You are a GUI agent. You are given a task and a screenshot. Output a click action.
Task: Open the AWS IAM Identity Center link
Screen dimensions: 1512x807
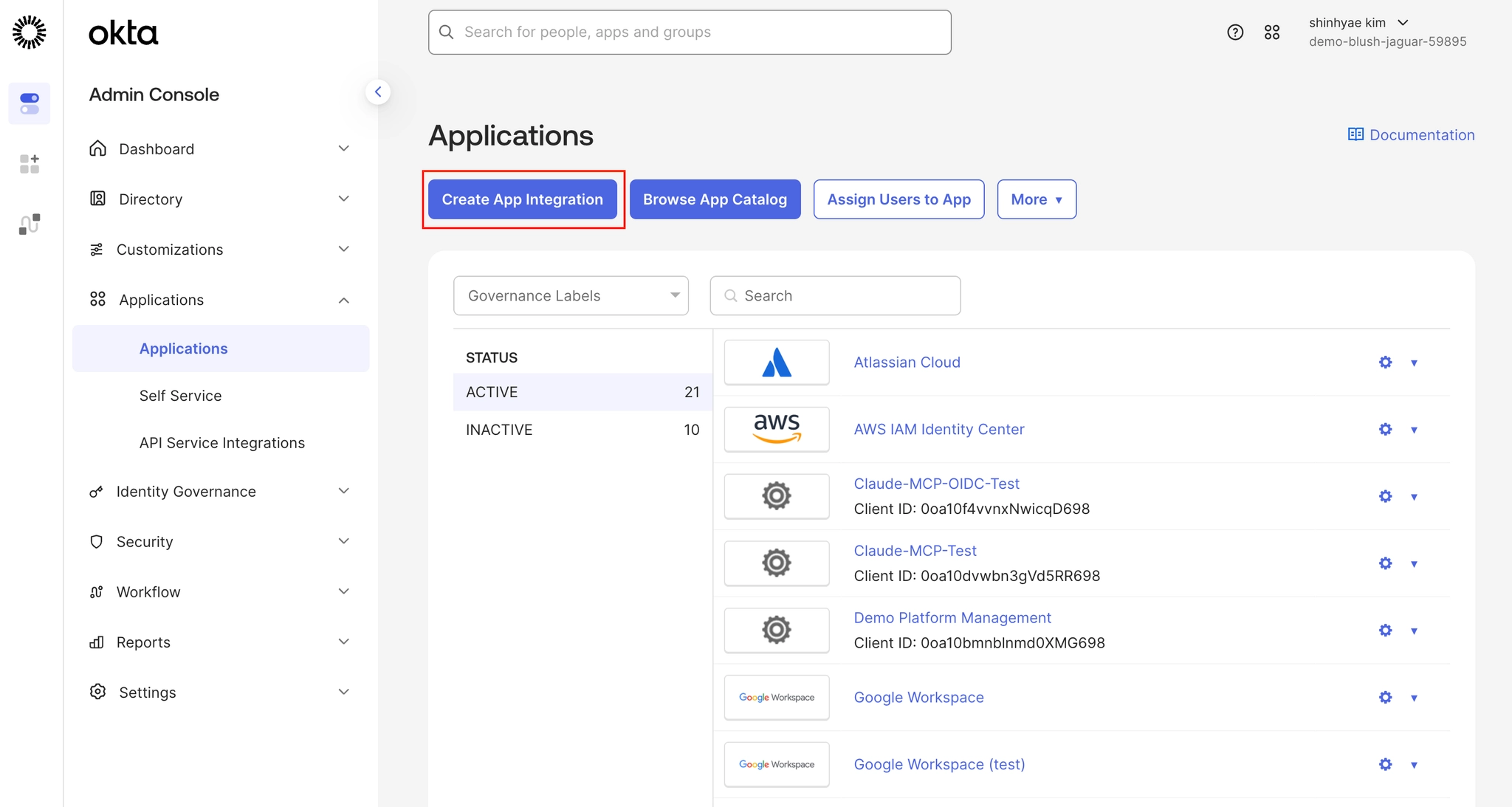click(x=939, y=430)
